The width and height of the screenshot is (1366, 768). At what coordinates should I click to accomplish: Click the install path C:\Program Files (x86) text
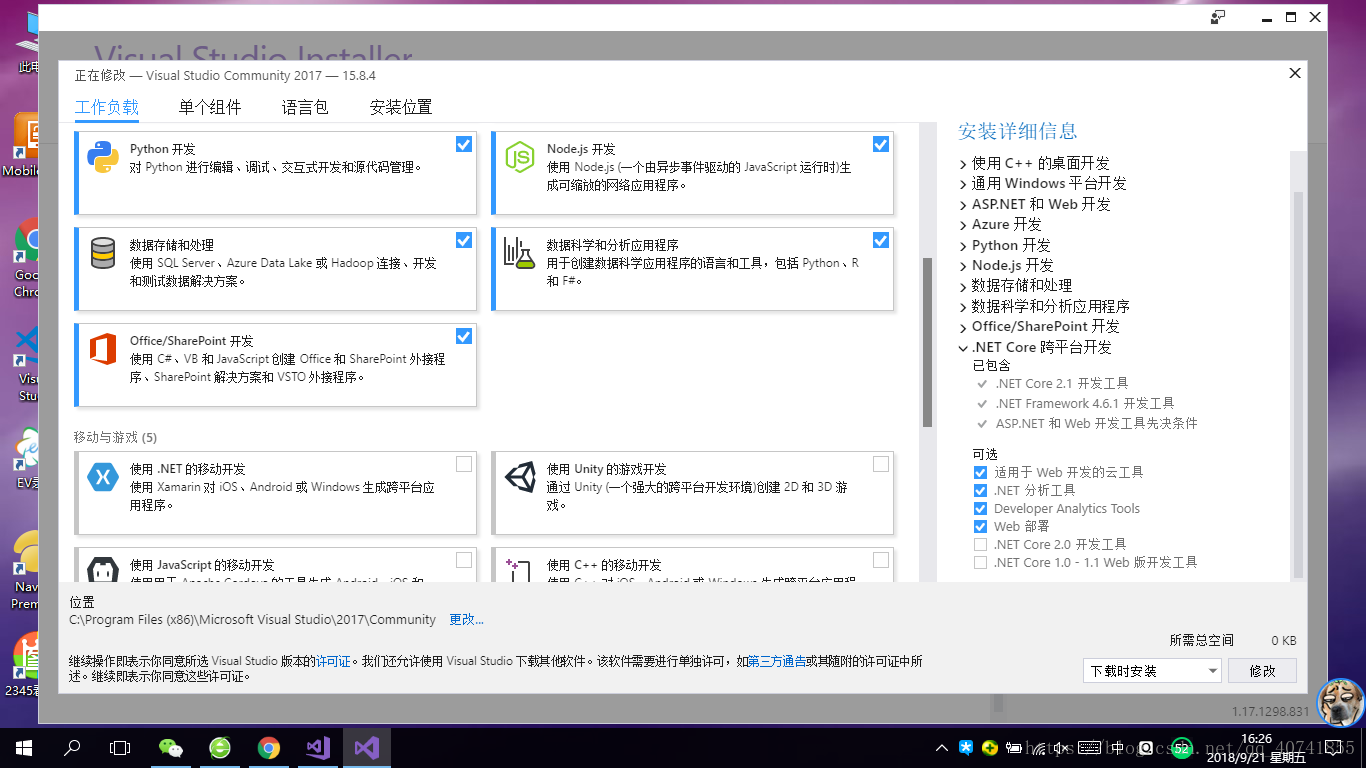[x=252, y=620]
